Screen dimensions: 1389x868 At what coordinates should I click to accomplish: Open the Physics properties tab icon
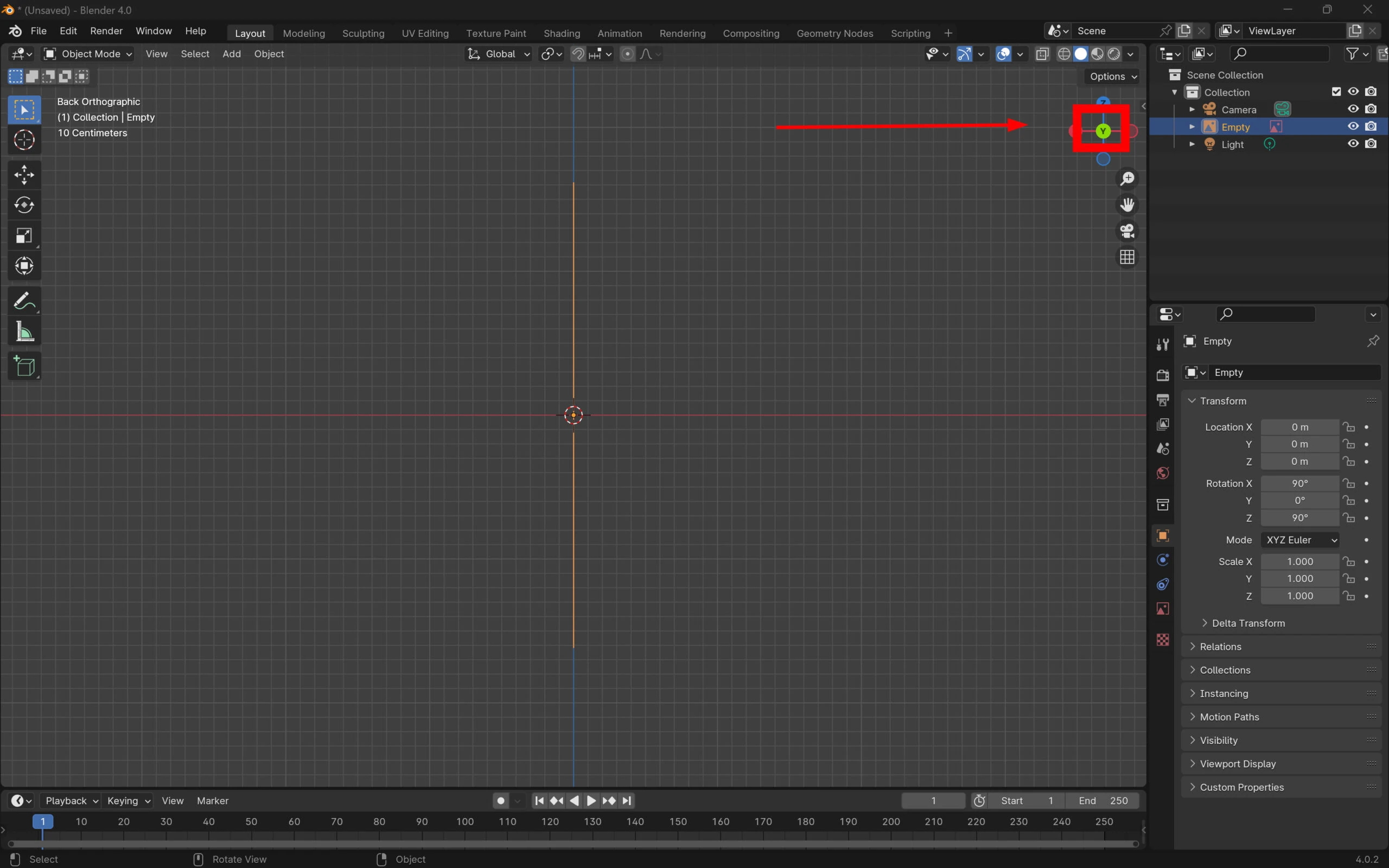coord(1163,560)
